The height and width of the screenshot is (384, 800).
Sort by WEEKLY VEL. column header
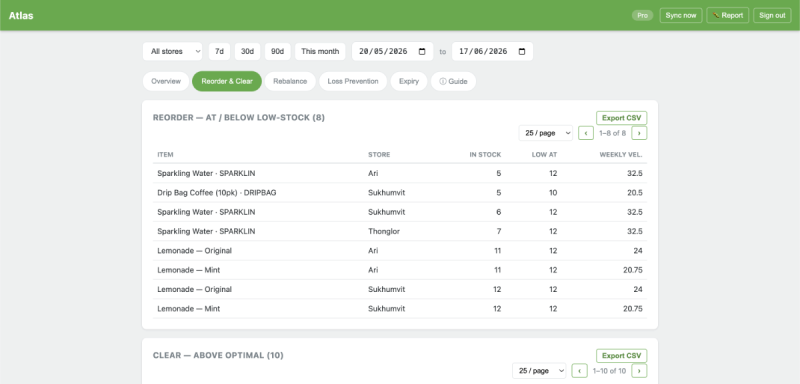click(621, 155)
